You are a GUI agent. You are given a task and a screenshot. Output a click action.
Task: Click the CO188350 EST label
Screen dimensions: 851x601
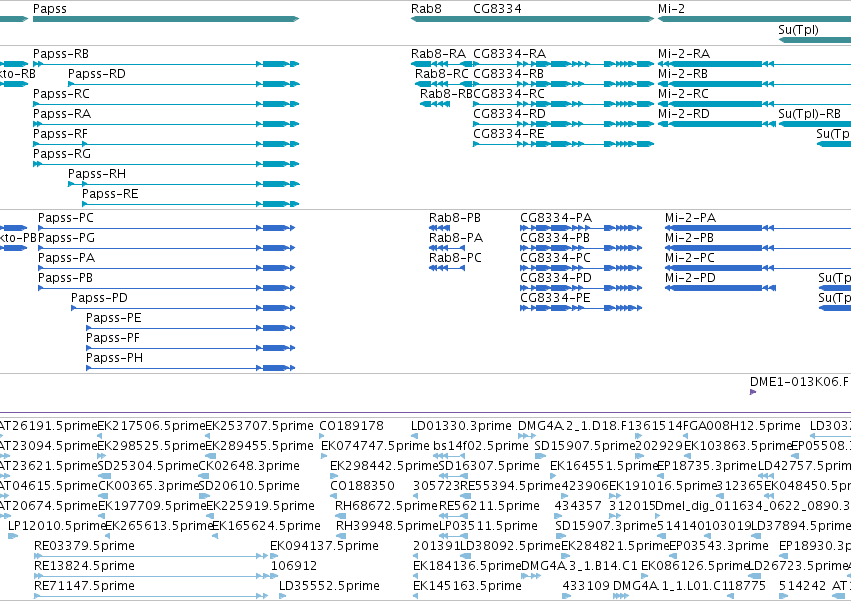click(x=362, y=486)
